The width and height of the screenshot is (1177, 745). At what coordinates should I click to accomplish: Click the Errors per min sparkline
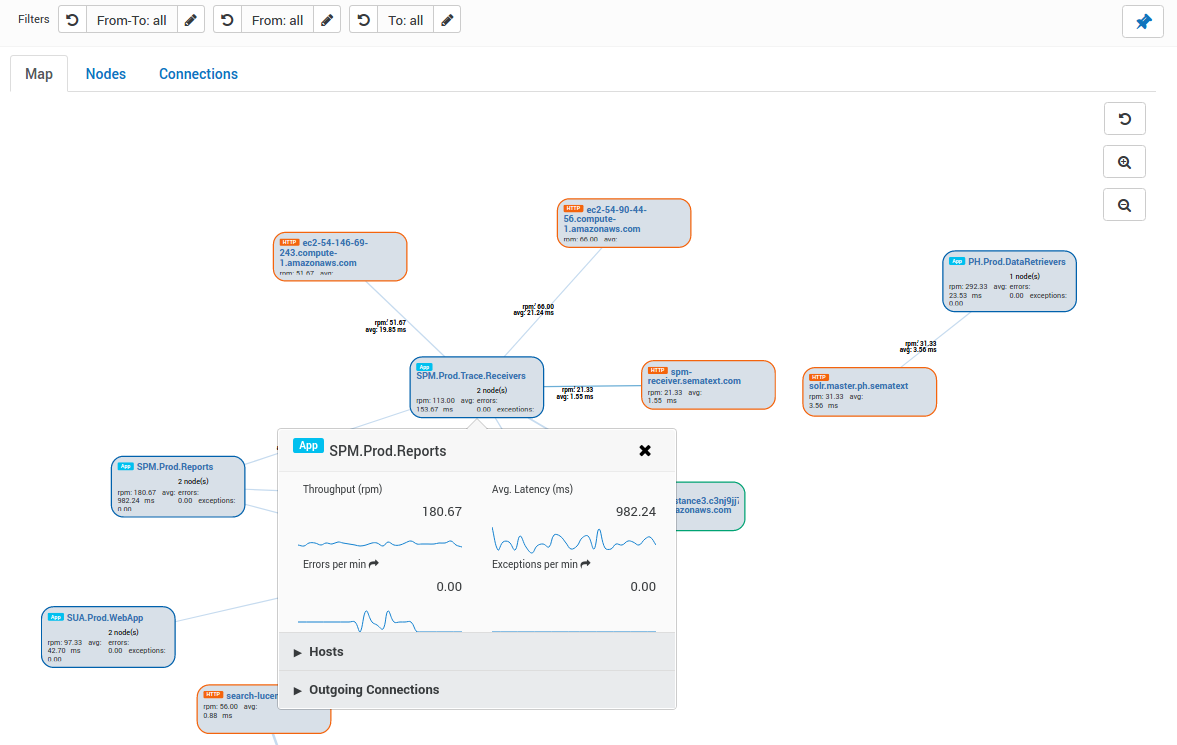380,620
